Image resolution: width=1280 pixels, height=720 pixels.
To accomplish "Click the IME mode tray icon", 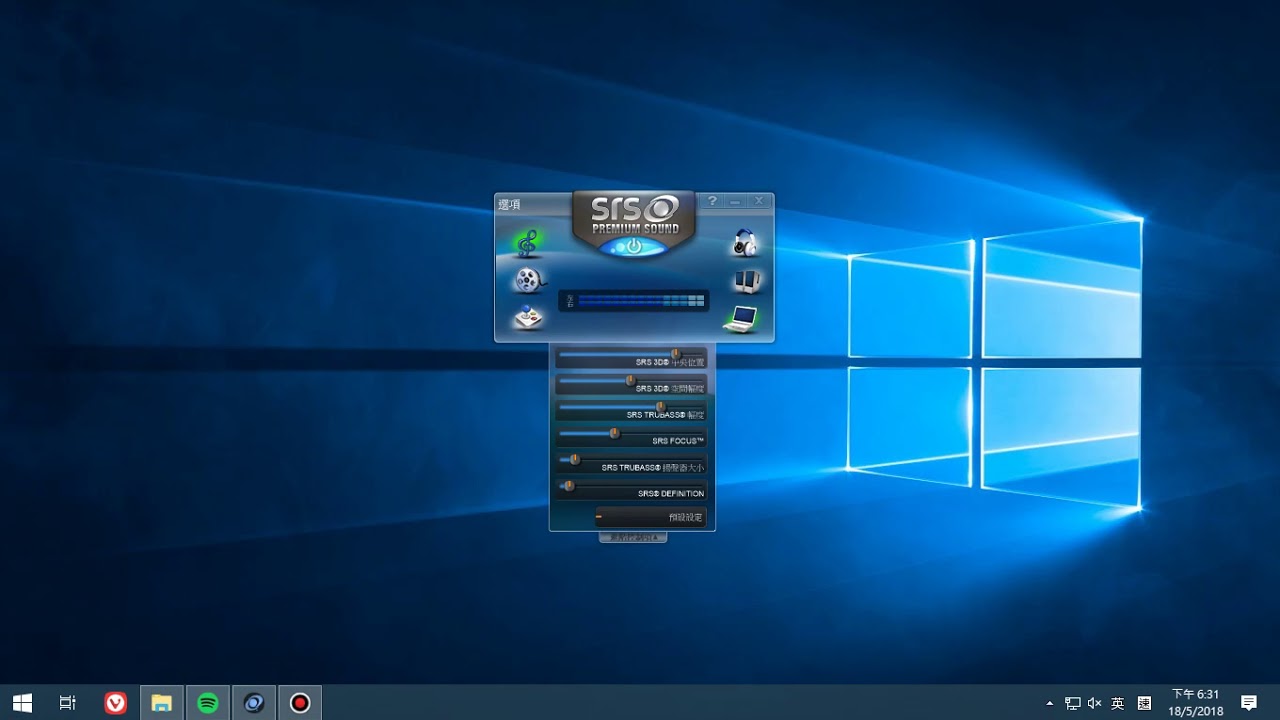I will pos(1144,703).
